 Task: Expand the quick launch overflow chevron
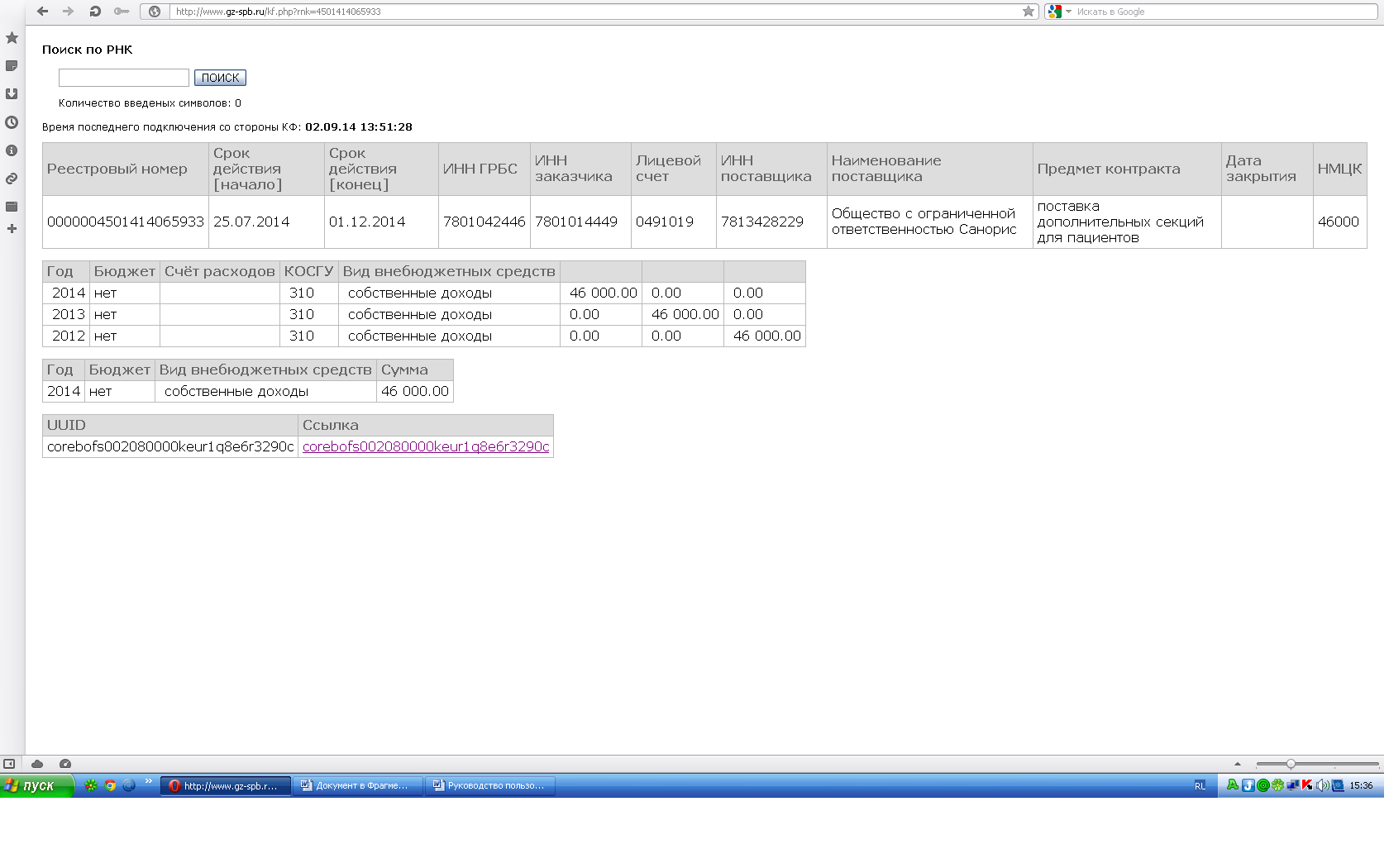click(149, 781)
